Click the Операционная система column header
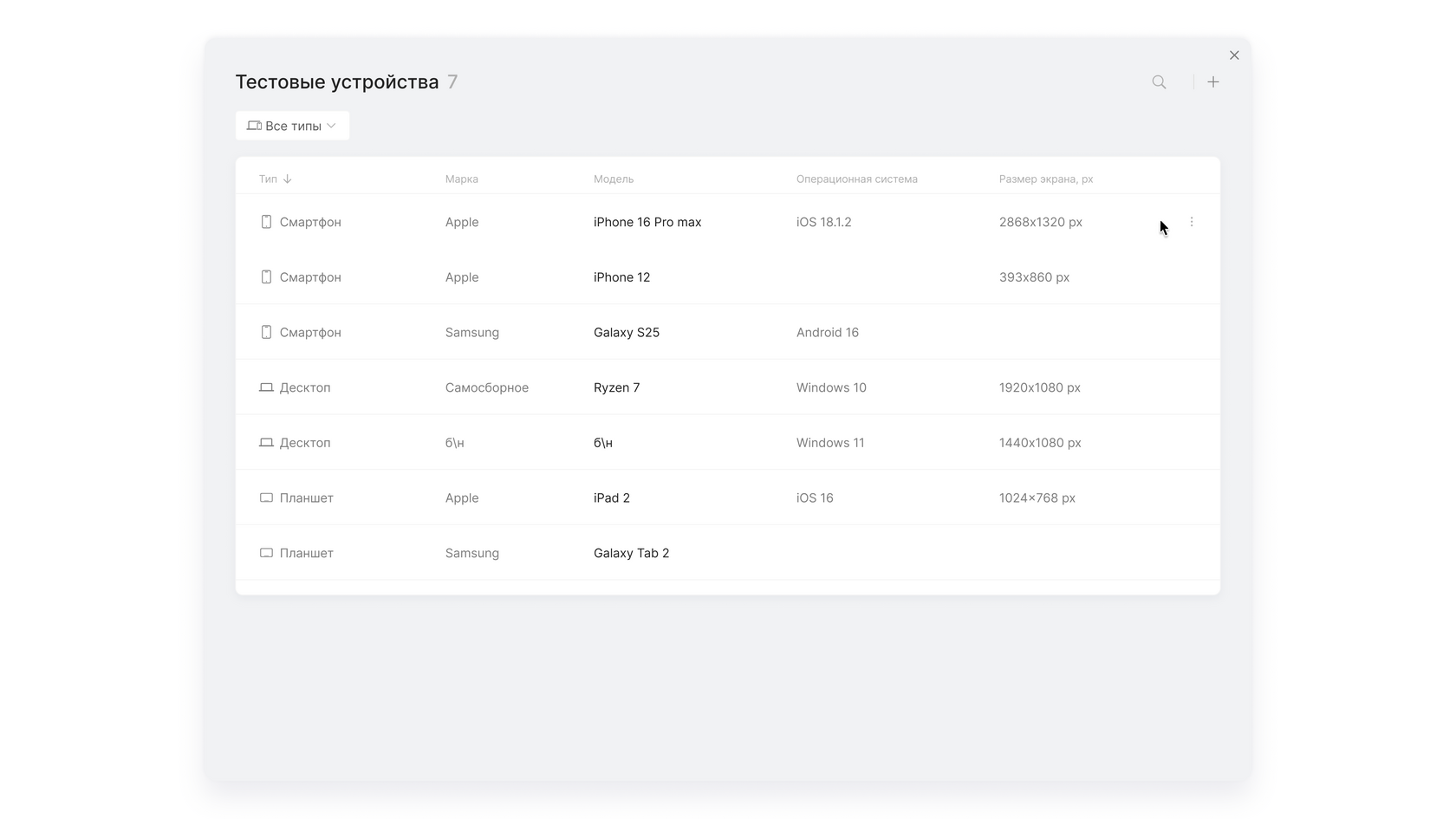The image size is (1456, 819). [856, 179]
